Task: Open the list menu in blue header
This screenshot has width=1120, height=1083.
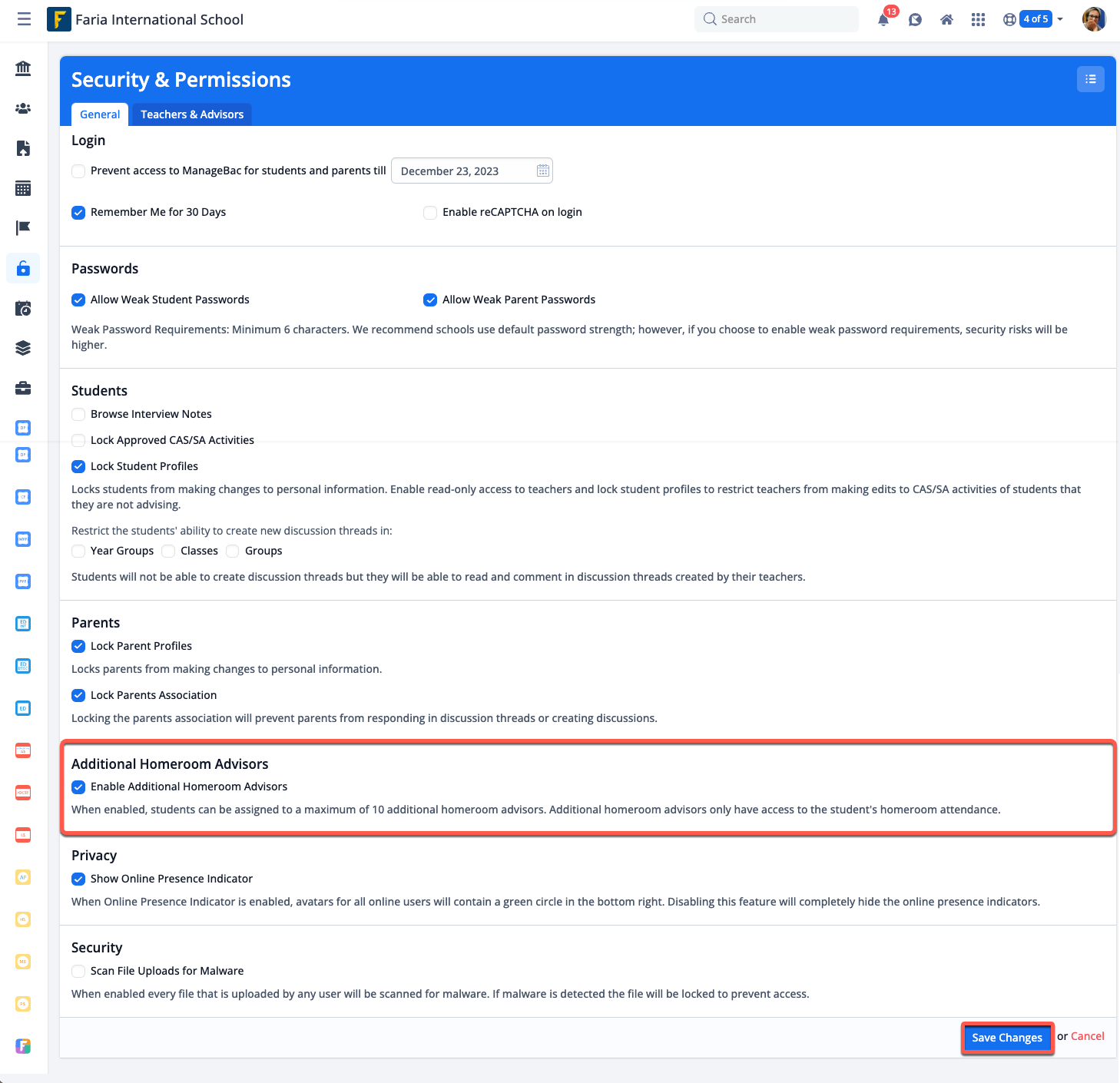Action: click(x=1090, y=79)
